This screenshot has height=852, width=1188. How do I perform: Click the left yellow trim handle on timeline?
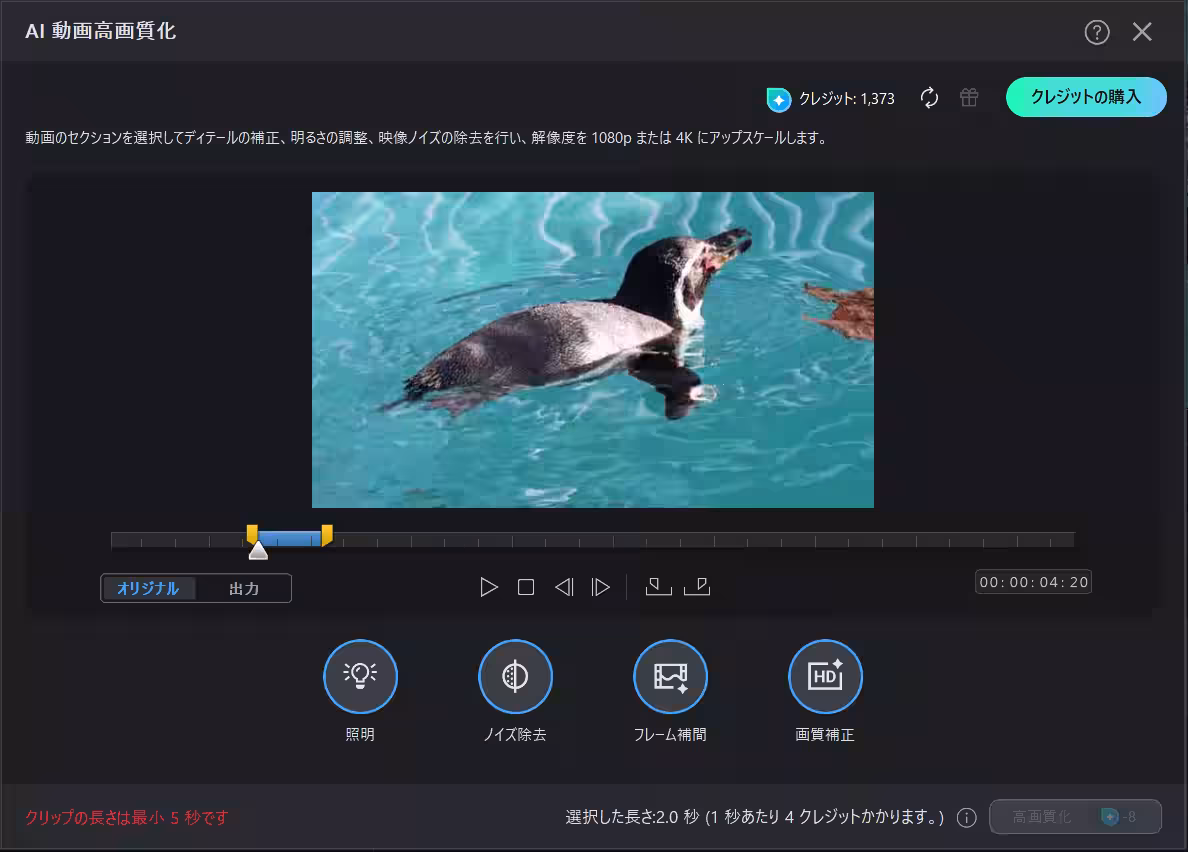(251, 536)
